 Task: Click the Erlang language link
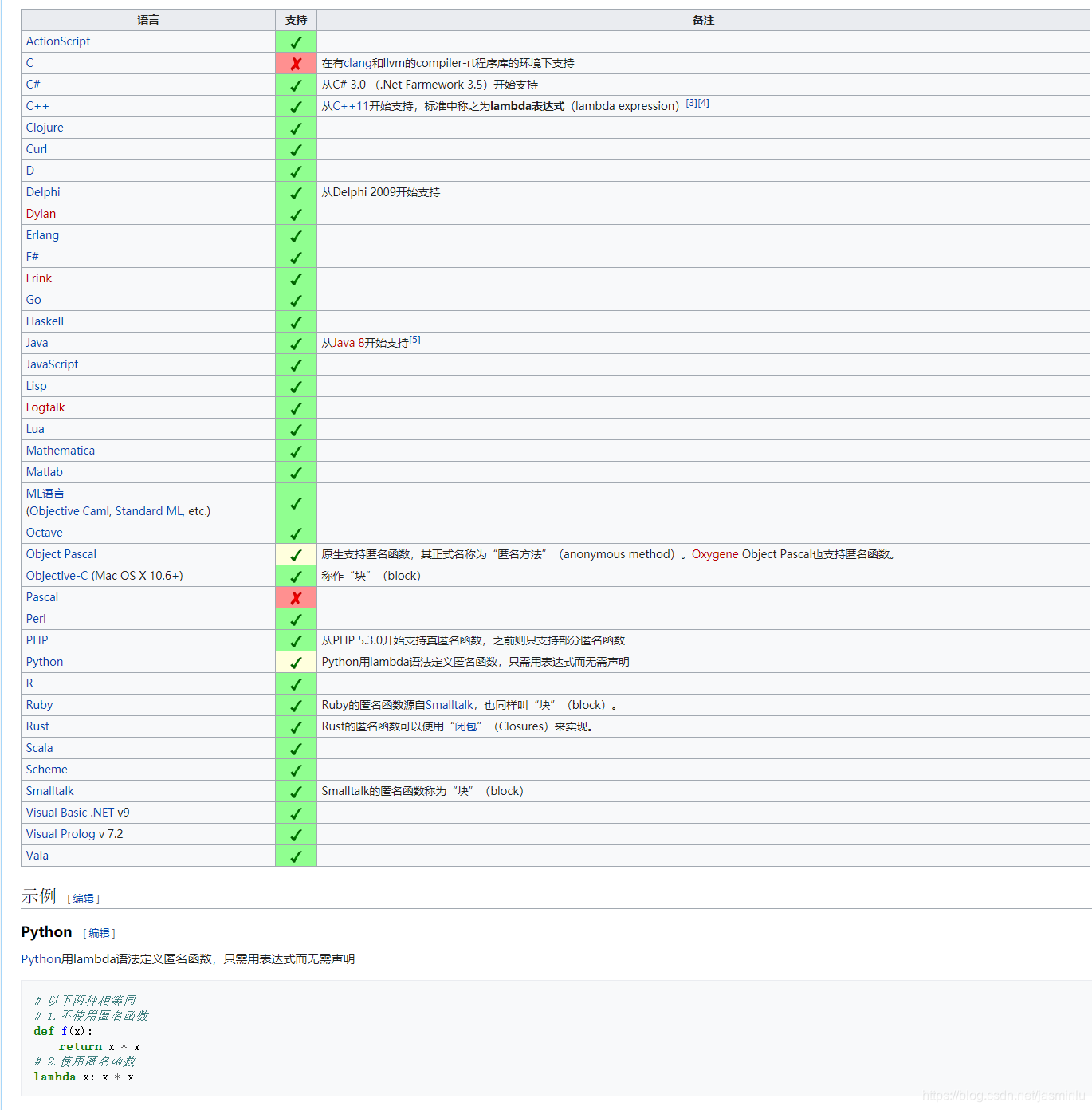(42, 235)
